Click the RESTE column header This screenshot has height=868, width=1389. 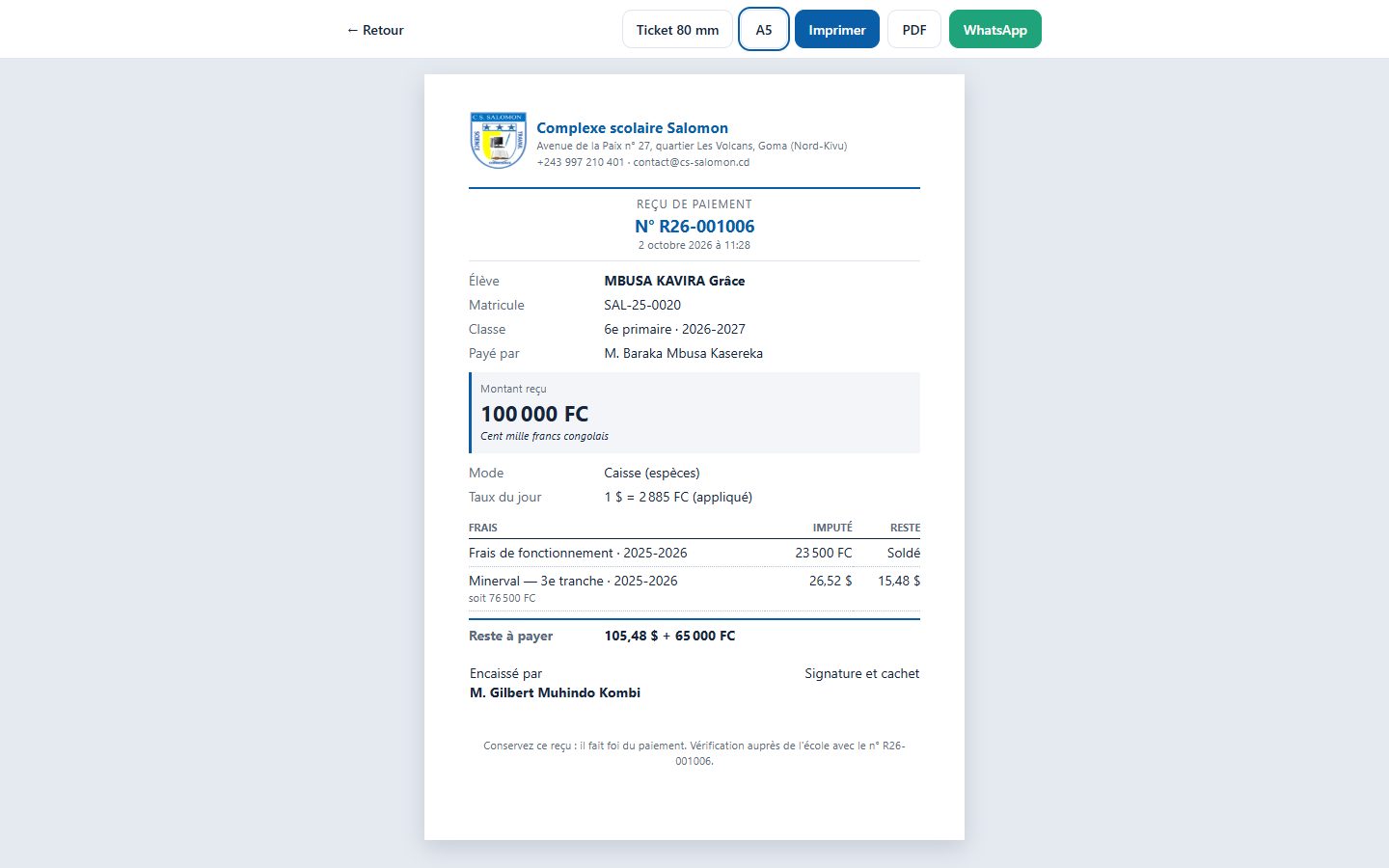(x=905, y=528)
